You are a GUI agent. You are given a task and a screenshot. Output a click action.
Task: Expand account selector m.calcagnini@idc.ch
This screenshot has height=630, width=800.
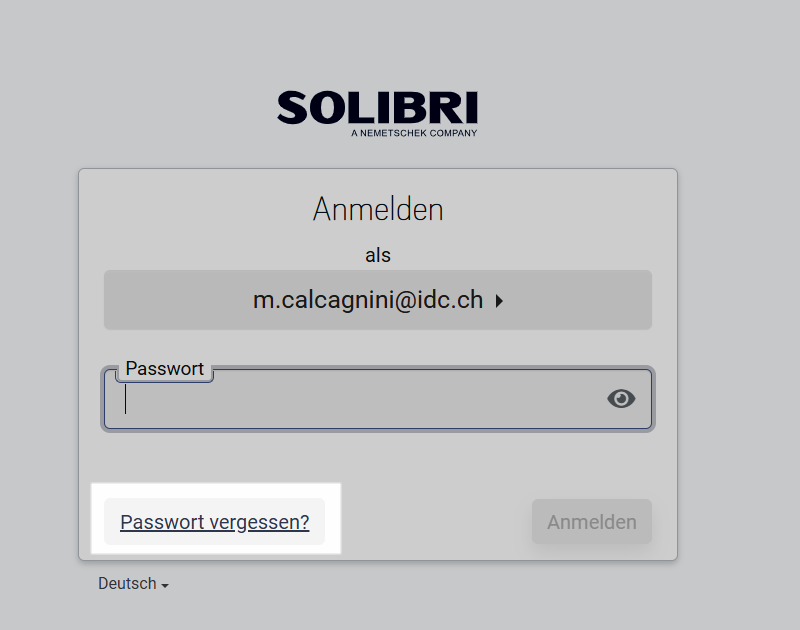(x=378, y=300)
